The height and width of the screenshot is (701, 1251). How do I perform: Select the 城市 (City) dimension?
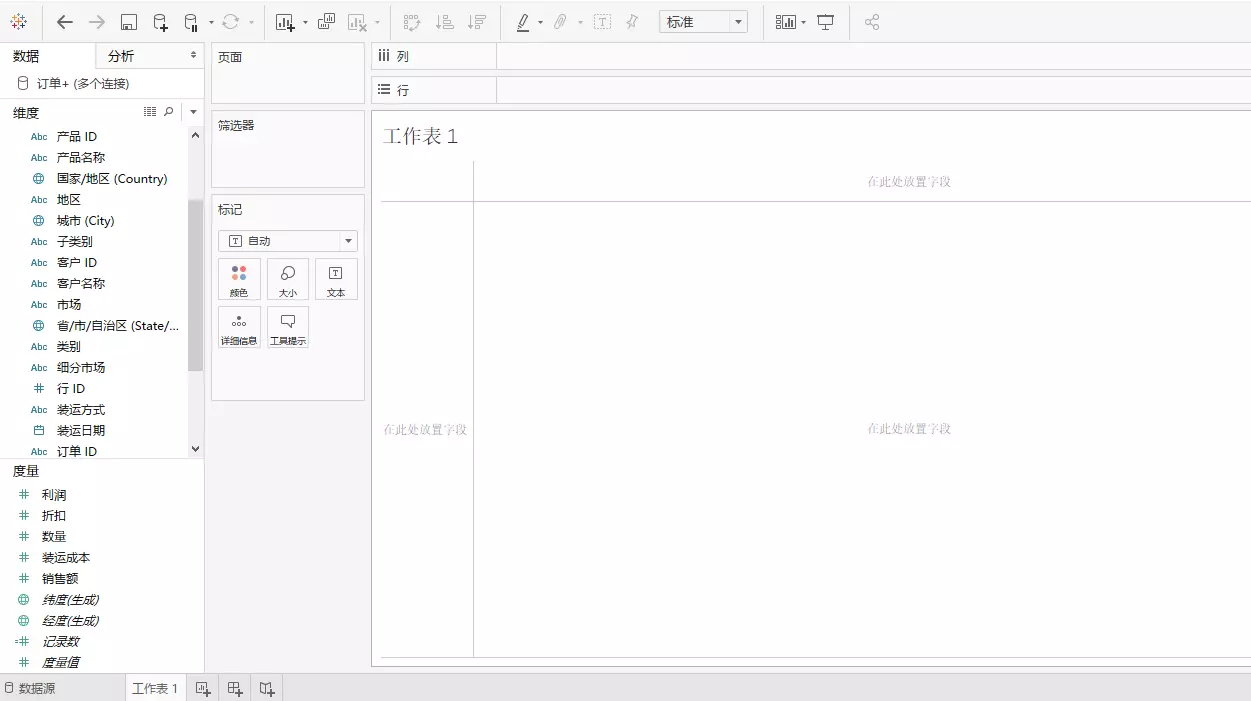pos(85,221)
